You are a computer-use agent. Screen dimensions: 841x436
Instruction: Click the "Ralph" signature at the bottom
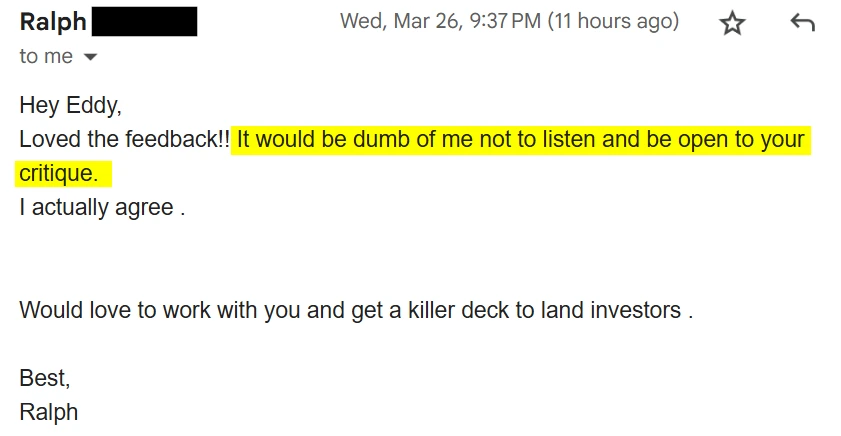point(49,412)
